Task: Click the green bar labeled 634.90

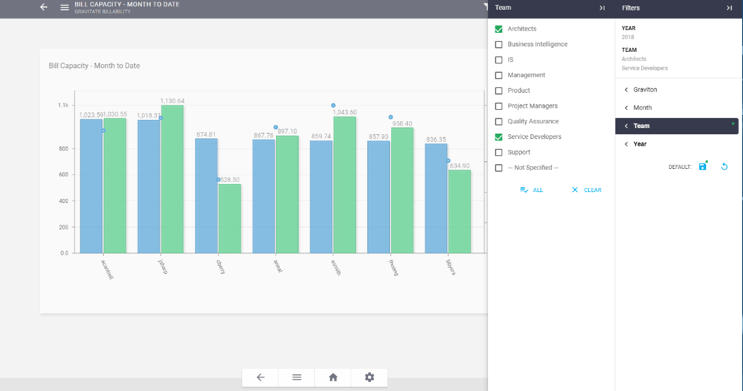Action: click(x=460, y=211)
